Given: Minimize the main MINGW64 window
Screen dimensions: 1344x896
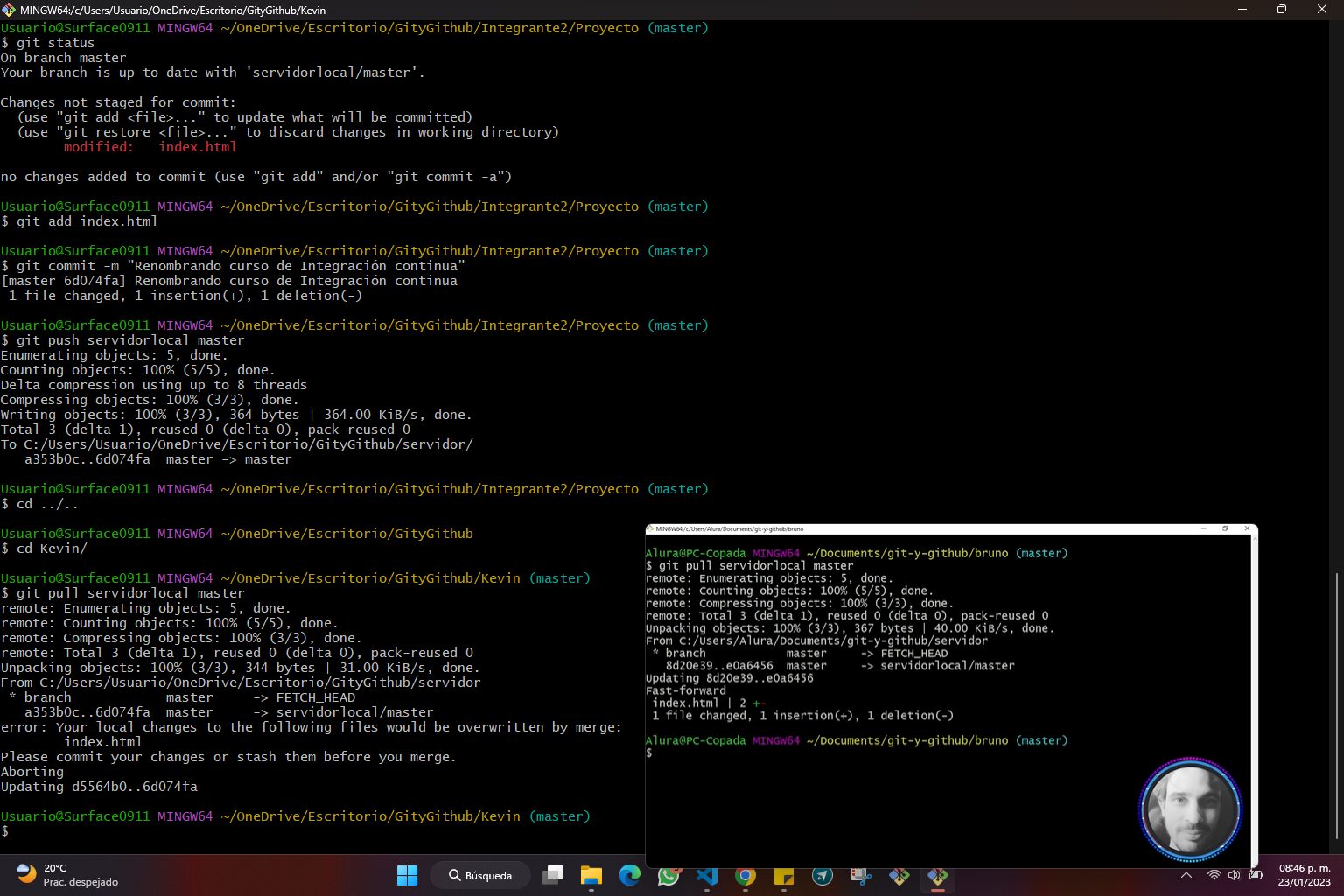Looking at the screenshot, I should 1242,9.
